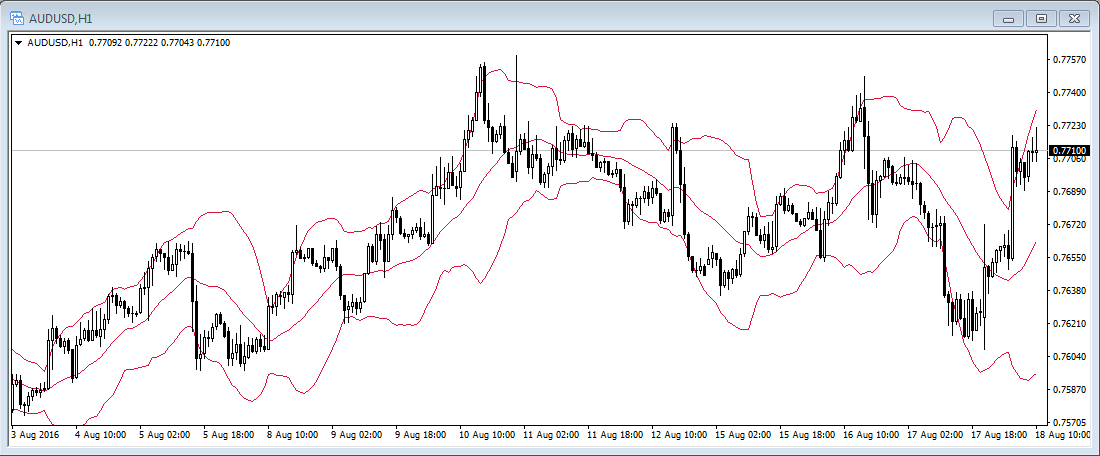Viewport: 1100px width, 456px height.
Task: Click the 16 Aug 10:00 time label
Action: [870, 436]
